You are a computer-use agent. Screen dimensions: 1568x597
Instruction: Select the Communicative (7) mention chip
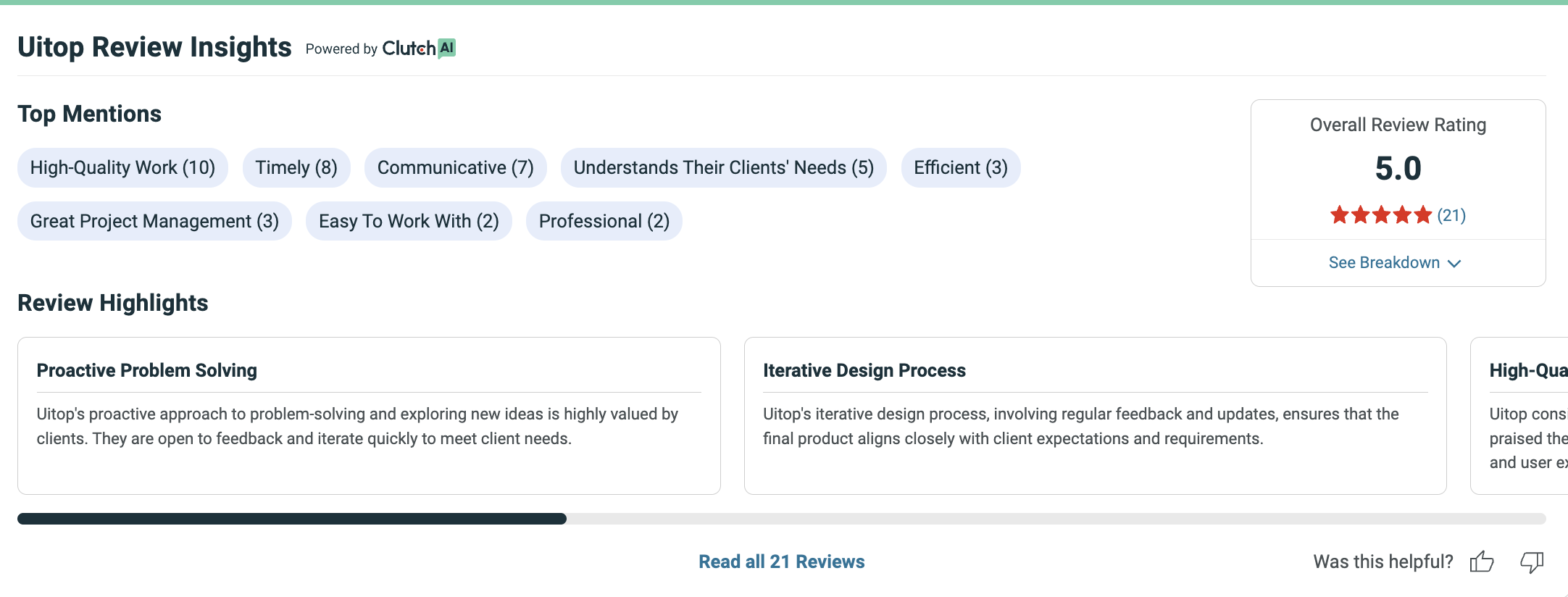pyautogui.click(x=456, y=167)
